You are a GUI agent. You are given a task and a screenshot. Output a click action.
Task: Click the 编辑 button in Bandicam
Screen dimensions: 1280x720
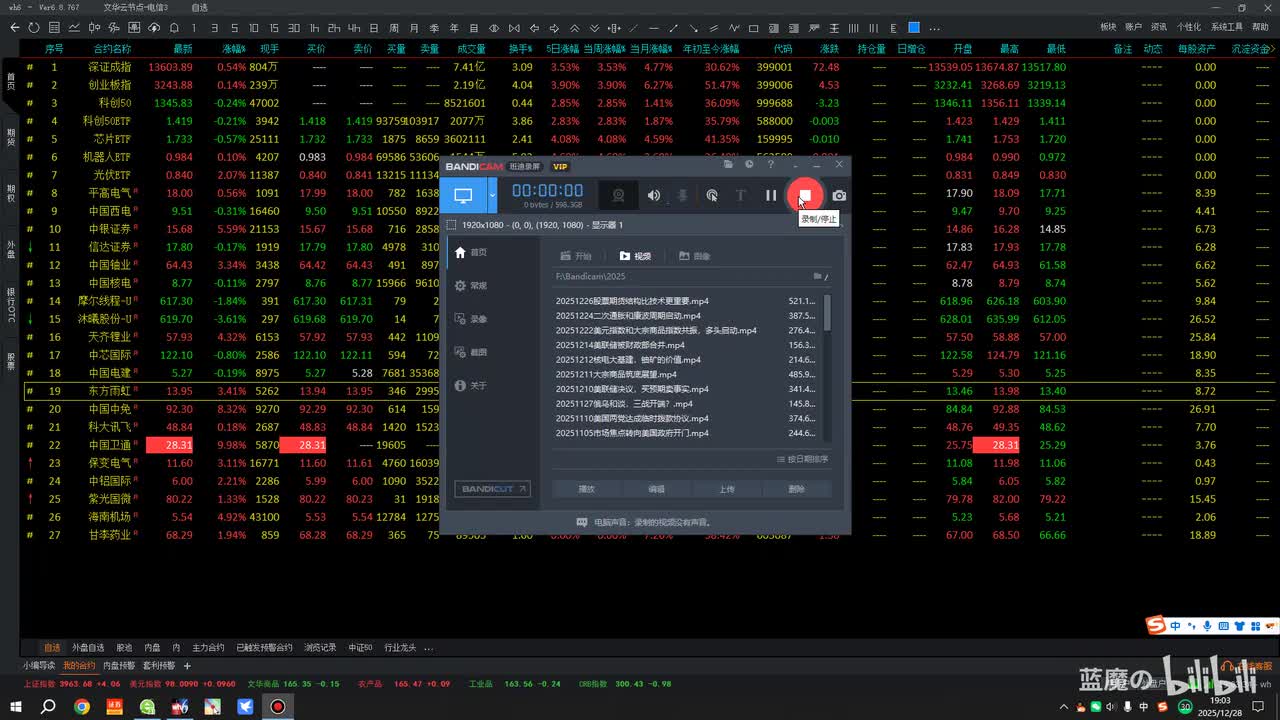[x=657, y=489]
